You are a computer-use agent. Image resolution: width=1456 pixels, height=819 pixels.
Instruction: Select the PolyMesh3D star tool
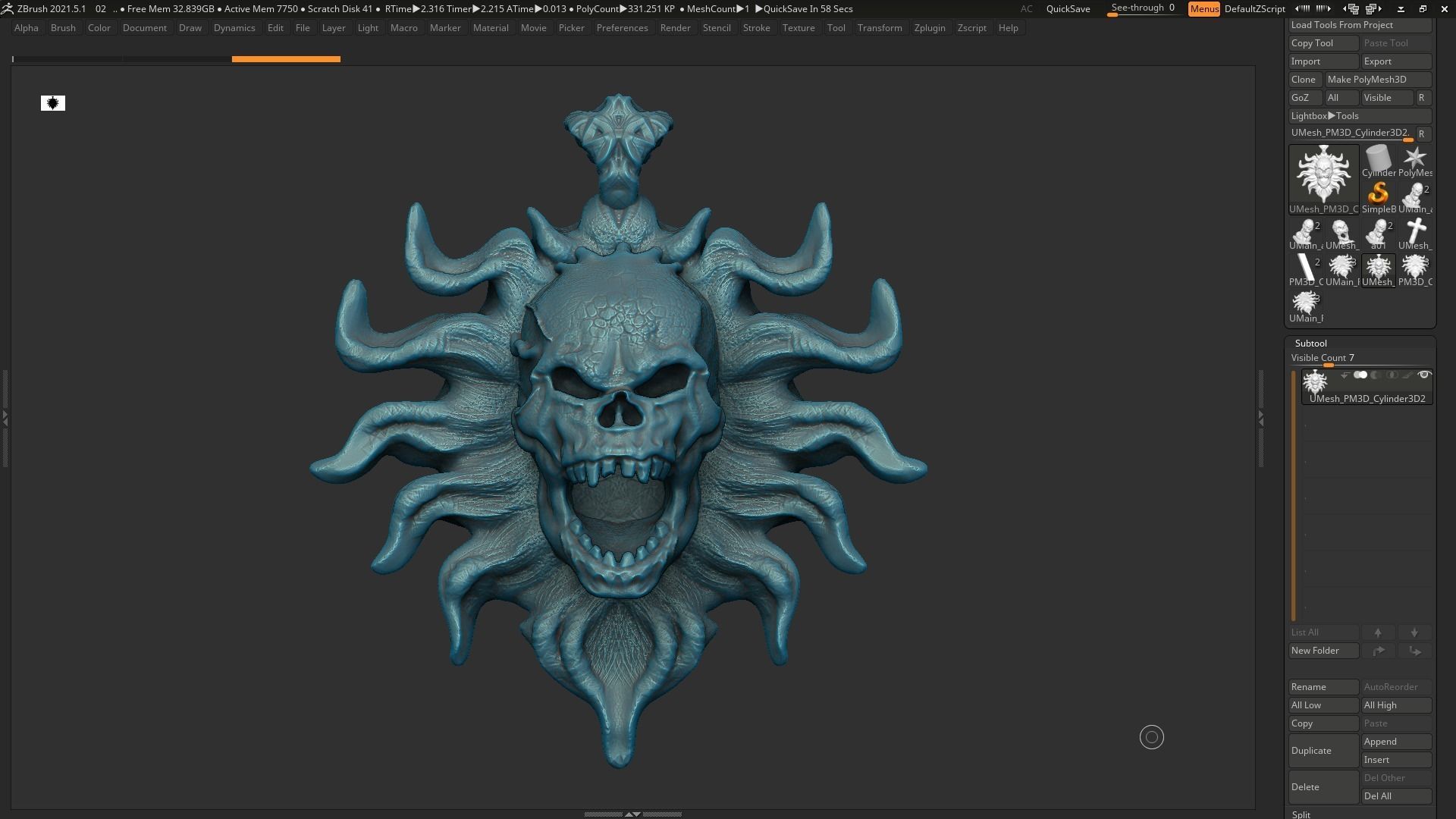click(1415, 162)
